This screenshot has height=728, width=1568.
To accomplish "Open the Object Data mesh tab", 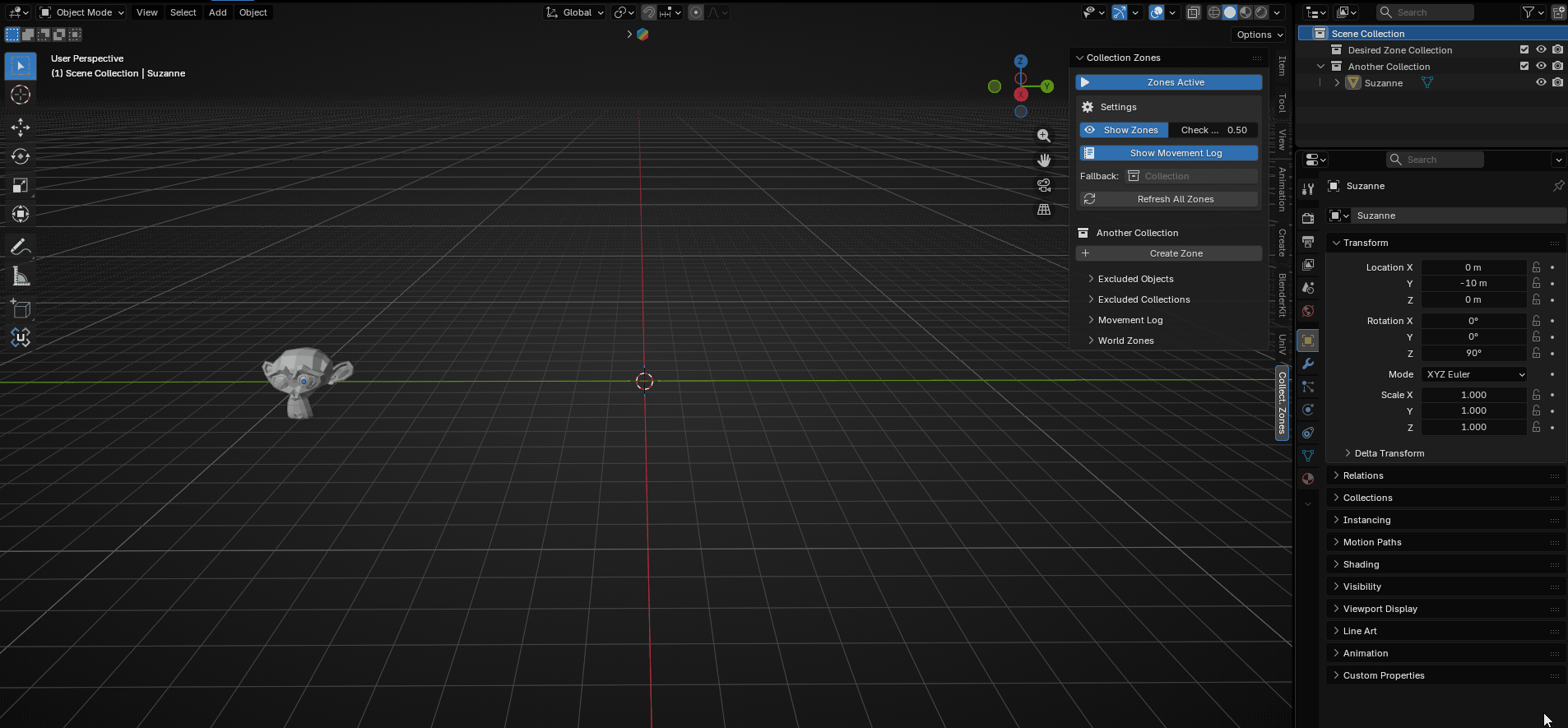I will (1308, 455).
